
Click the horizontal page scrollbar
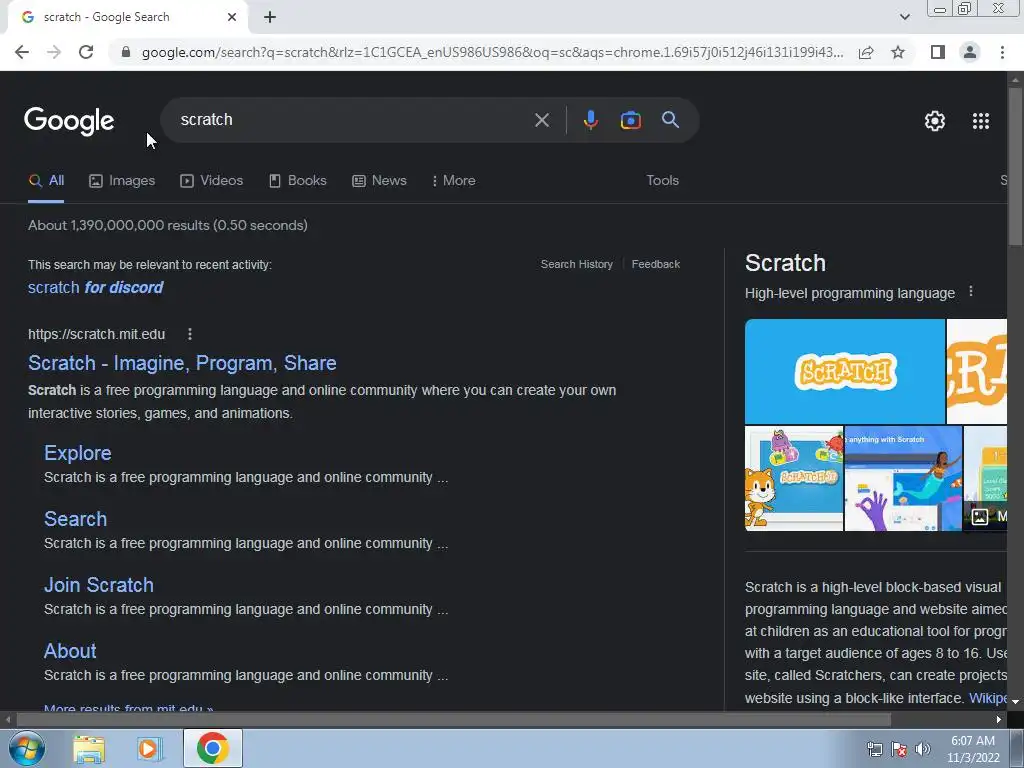(x=454, y=720)
